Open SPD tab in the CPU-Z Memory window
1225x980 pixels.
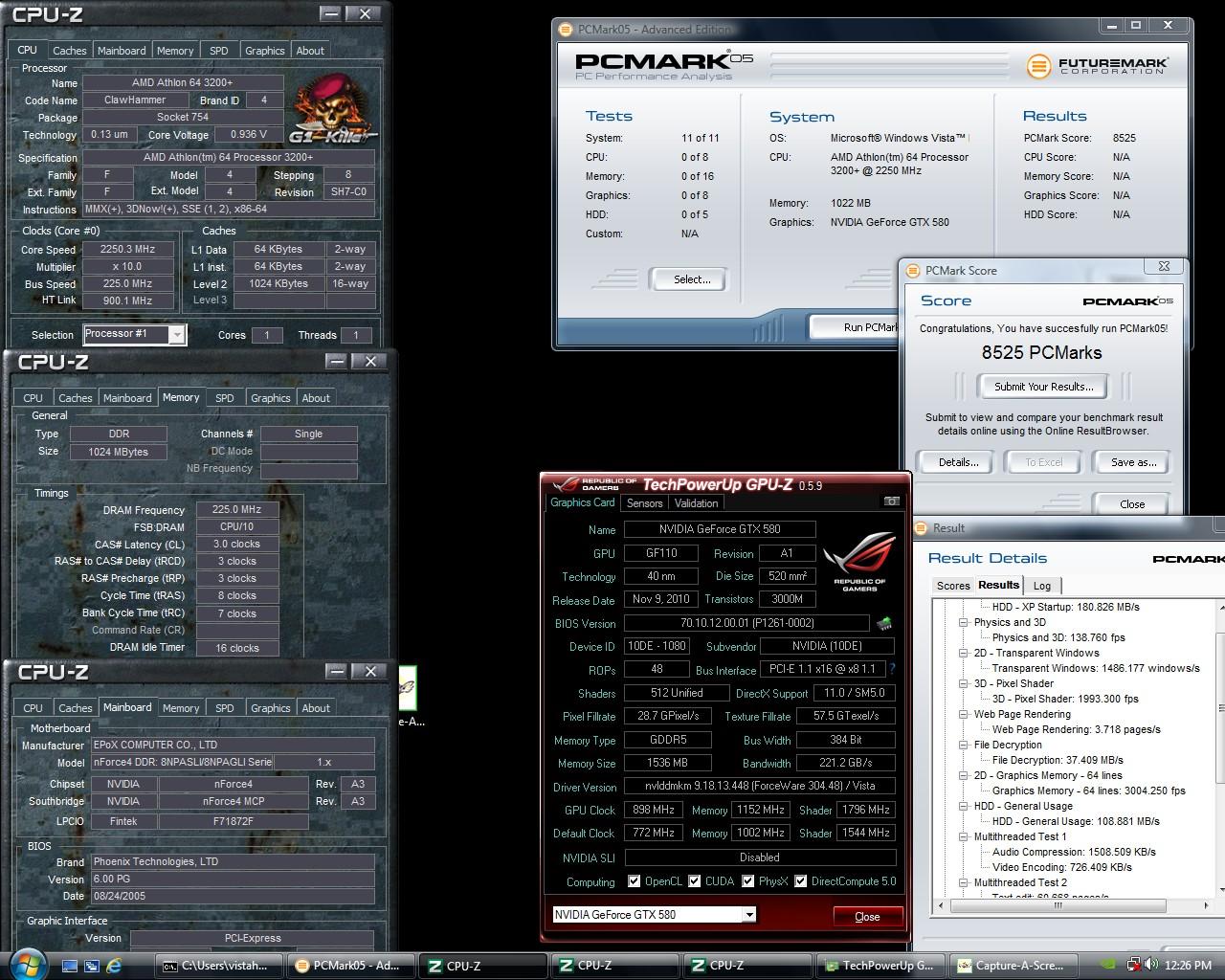click(x=225, y=398)
